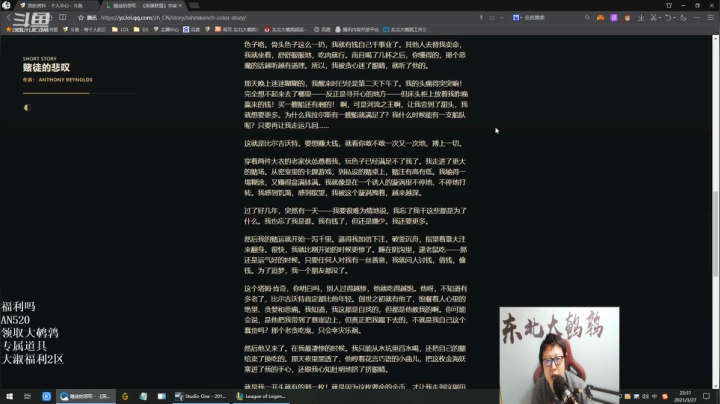Image resolution: width=720 pixels, height=404 pixels.
Task: Open the orange round extension icon
Action: click(x=627, y=17)
